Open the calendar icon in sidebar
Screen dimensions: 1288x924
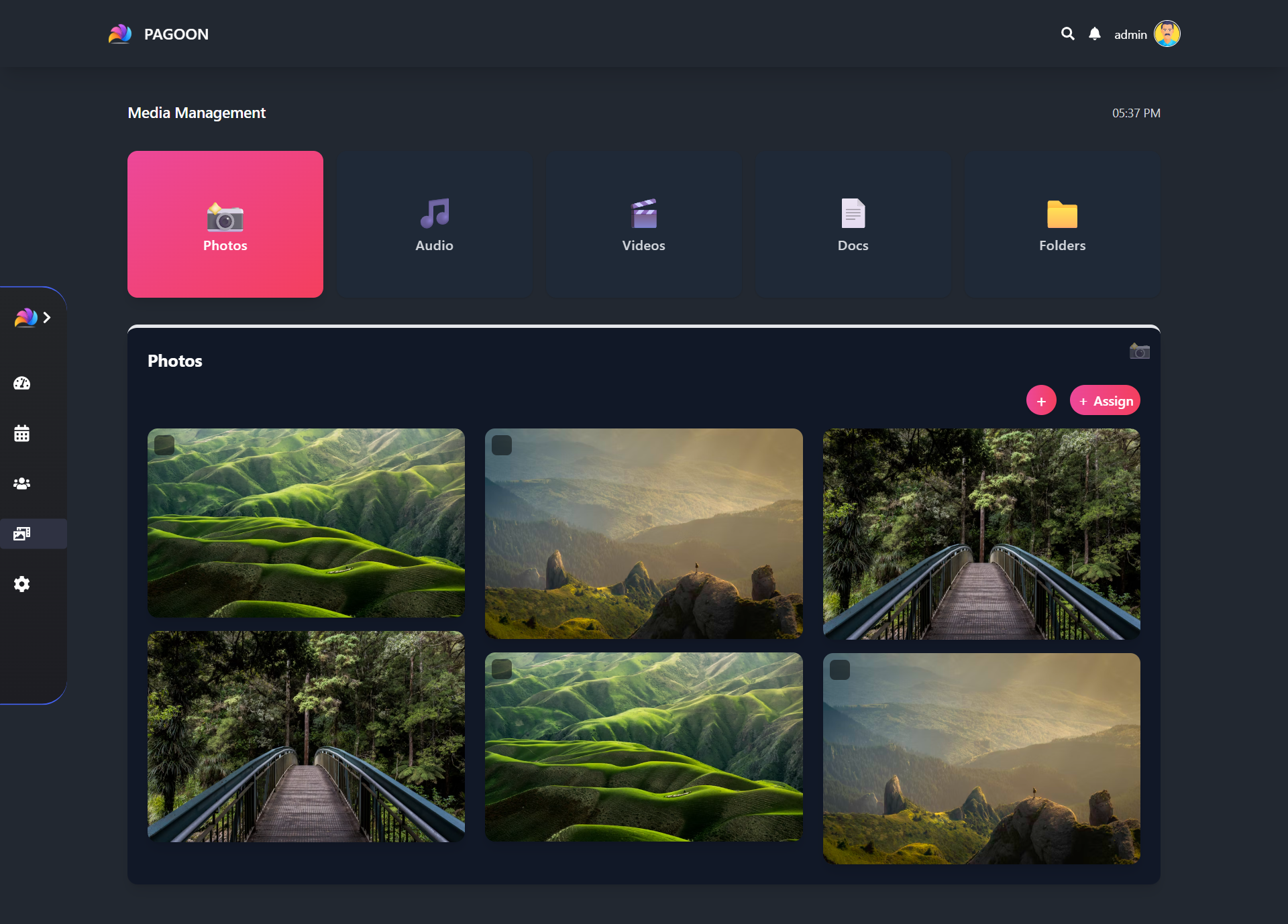[22, 434]
